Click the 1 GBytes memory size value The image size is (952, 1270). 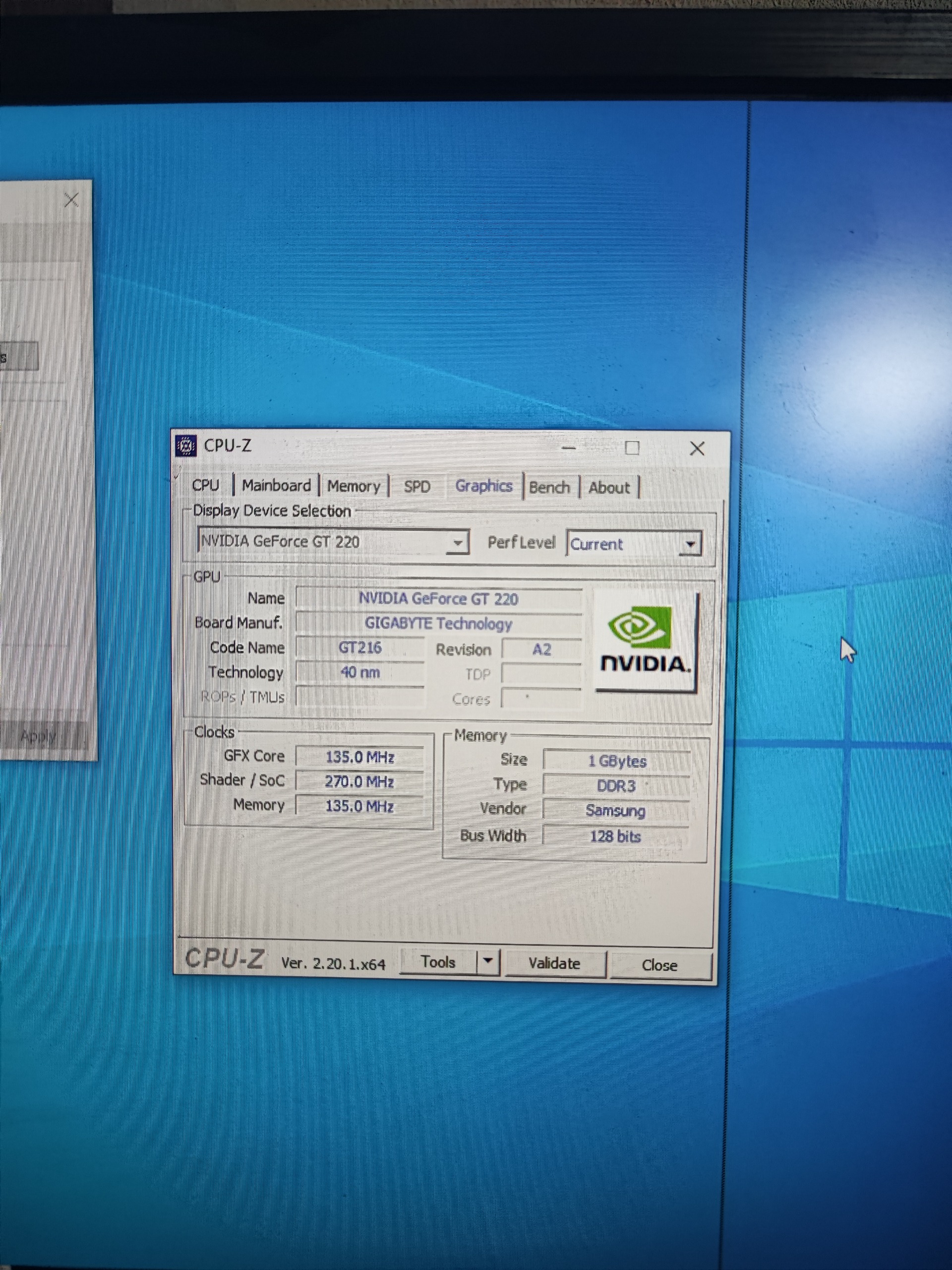click(617, 761)
